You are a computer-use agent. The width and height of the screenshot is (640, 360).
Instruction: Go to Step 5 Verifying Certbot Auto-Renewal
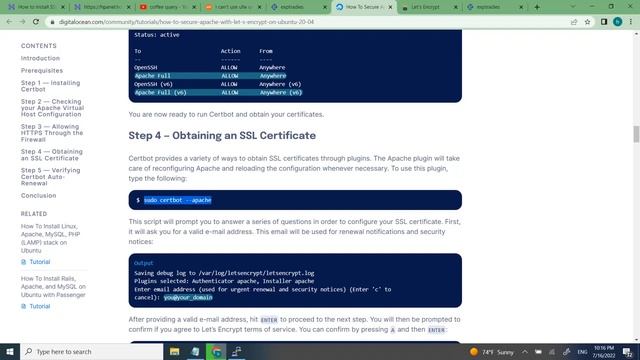point(51,177)
